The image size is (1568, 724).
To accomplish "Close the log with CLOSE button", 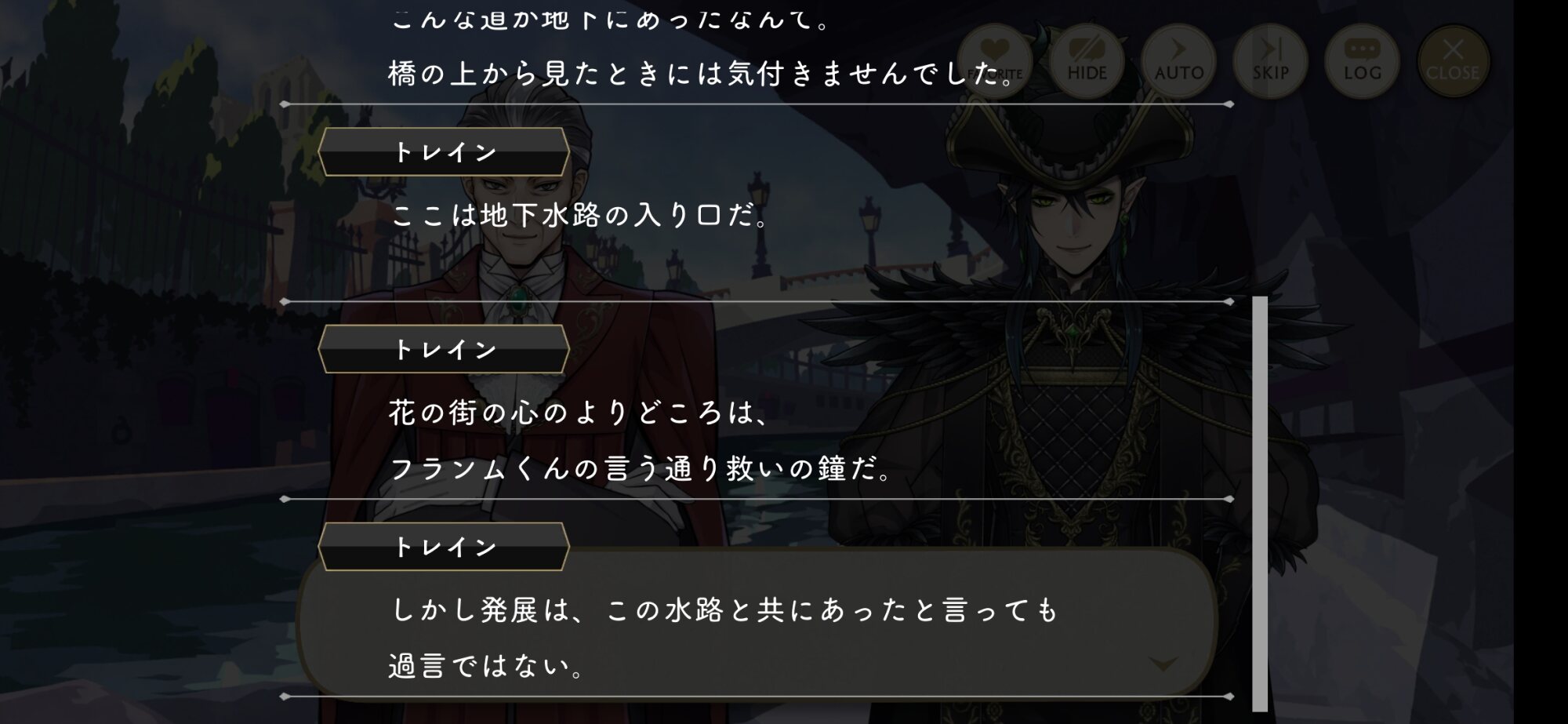I will pyautogui.click(x=1453, y=61).
